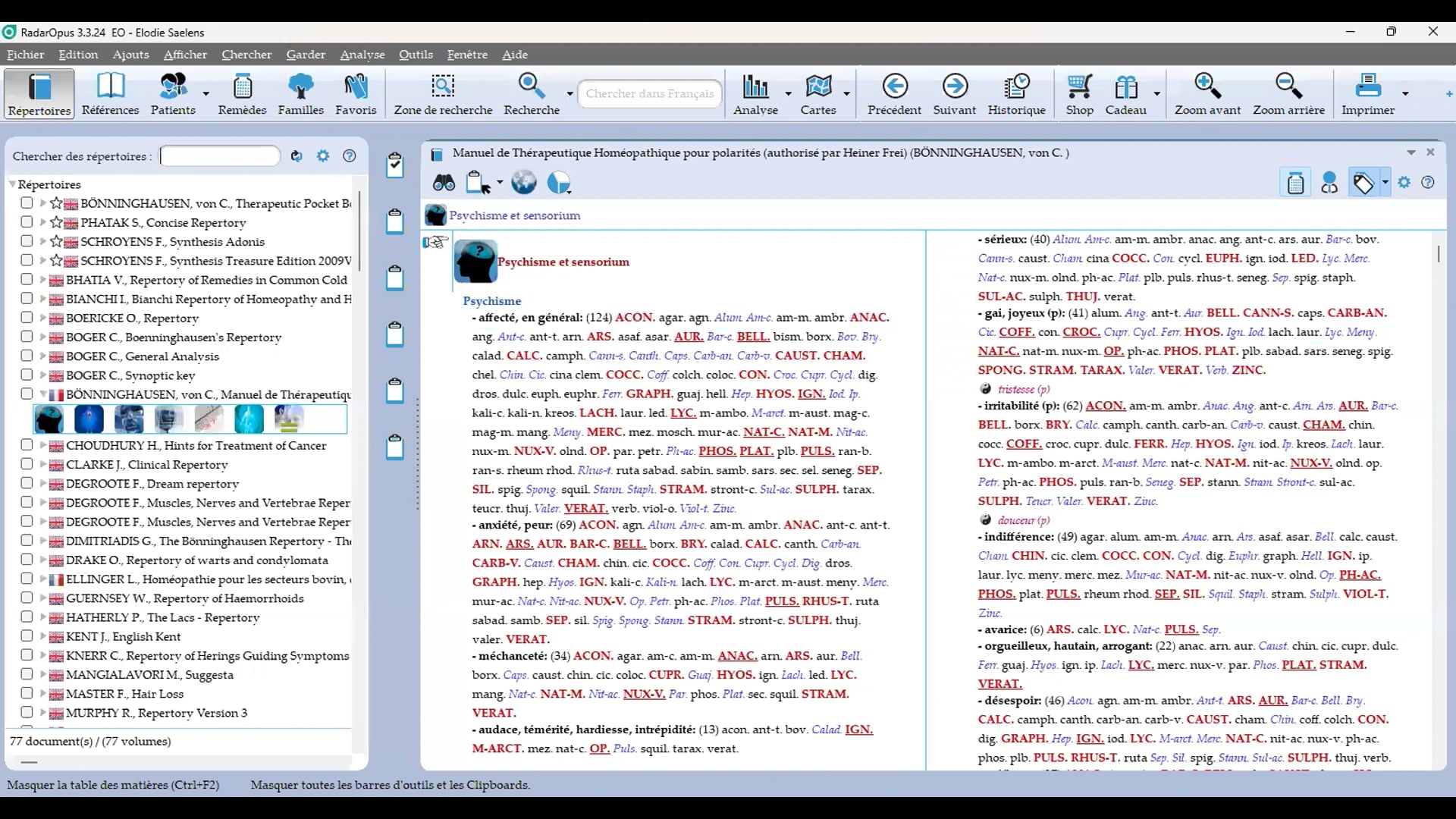This screenshot has height=819, width=1456.
Task: Check the BOGER C., General Analysis checkbox
Action: tap(27, 355)
